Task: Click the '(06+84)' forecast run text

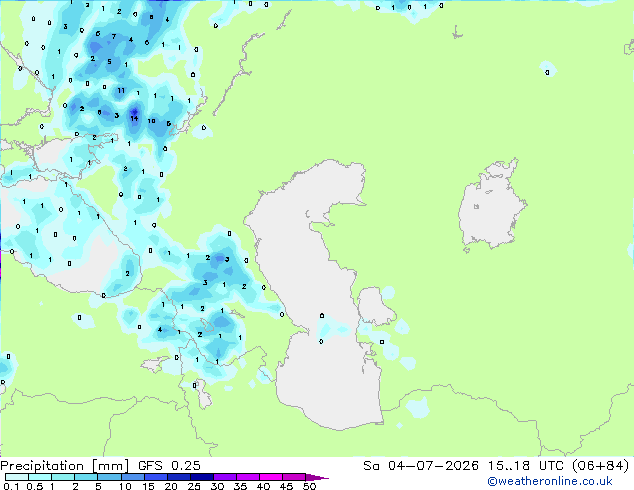Action: 601,465
